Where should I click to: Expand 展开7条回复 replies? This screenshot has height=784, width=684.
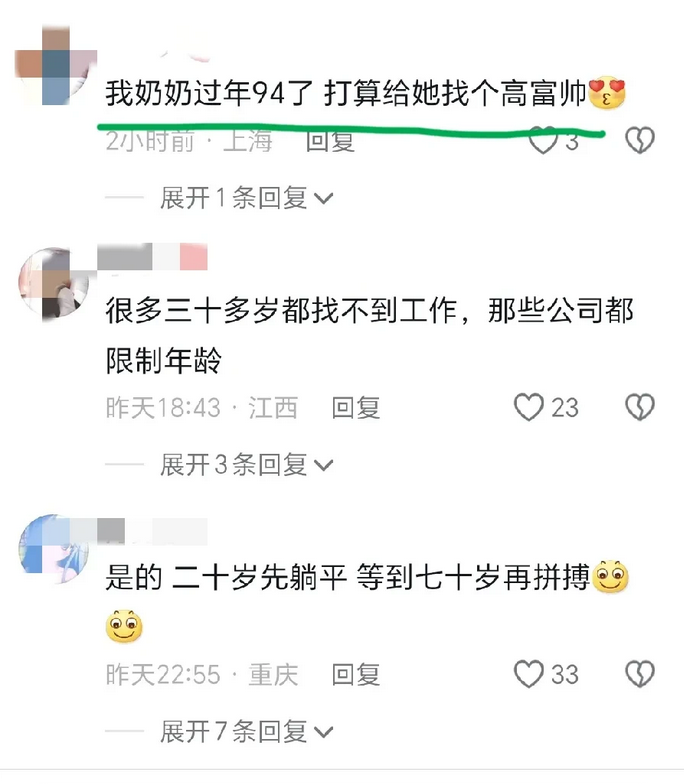(x=246, y=732)
